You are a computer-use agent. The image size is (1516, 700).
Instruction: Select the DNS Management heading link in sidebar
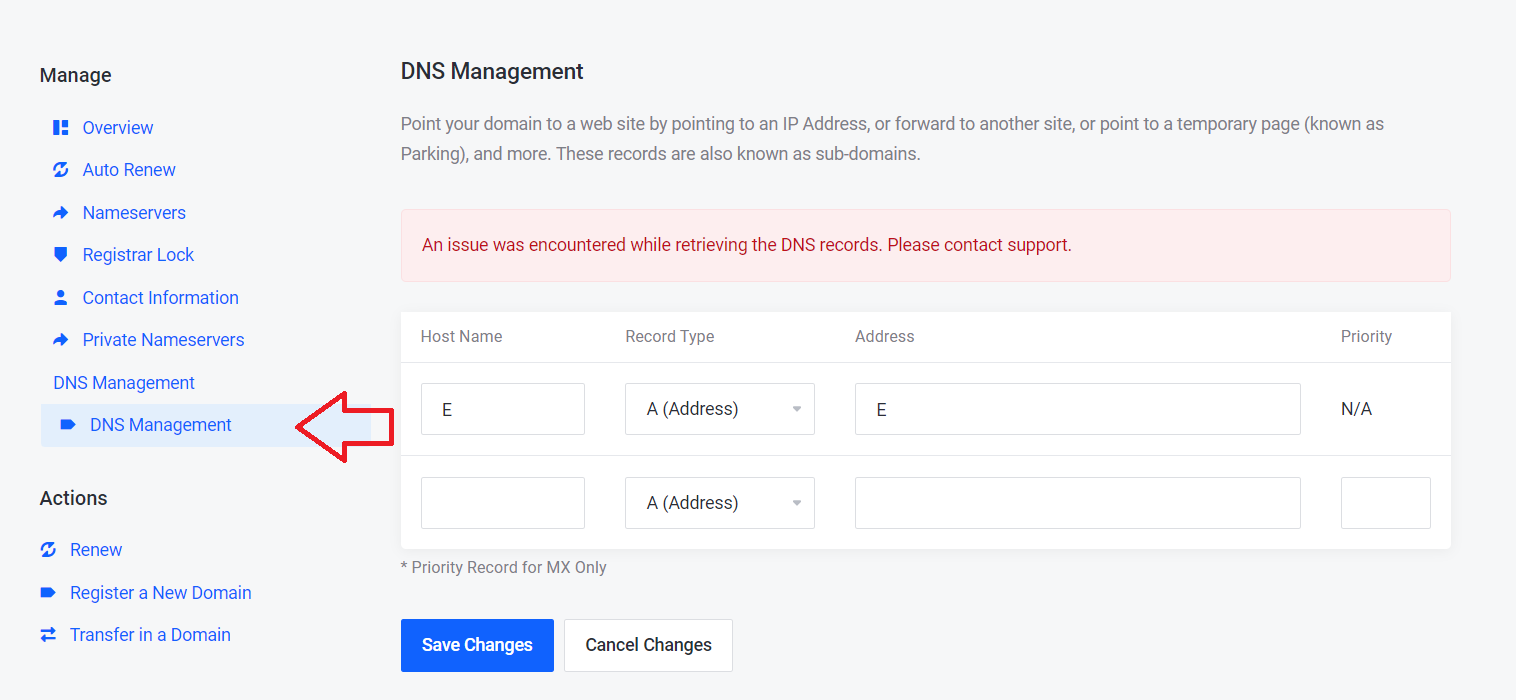pyautogui.click(x=124, y=383)
